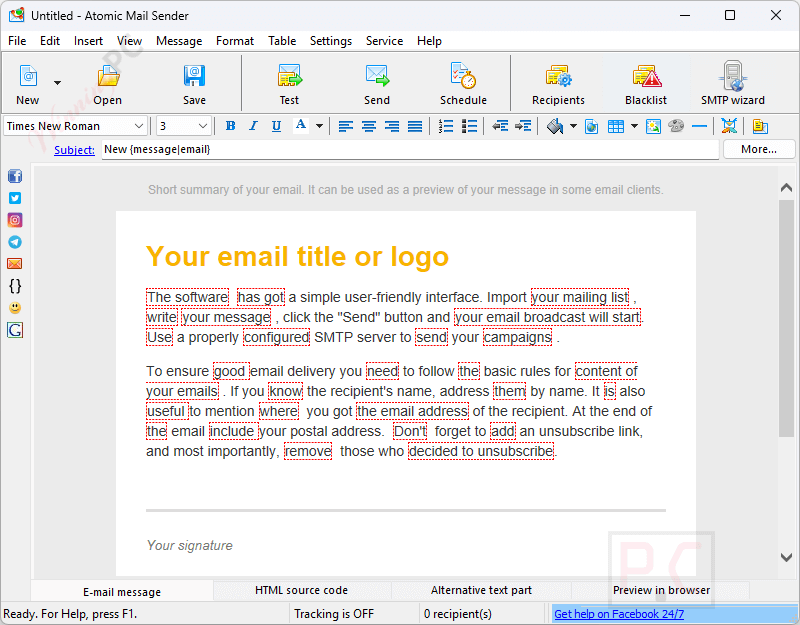This screenshot has width=800, height=625.
Task: Click into the Subject input field
Action: (410, 149)
